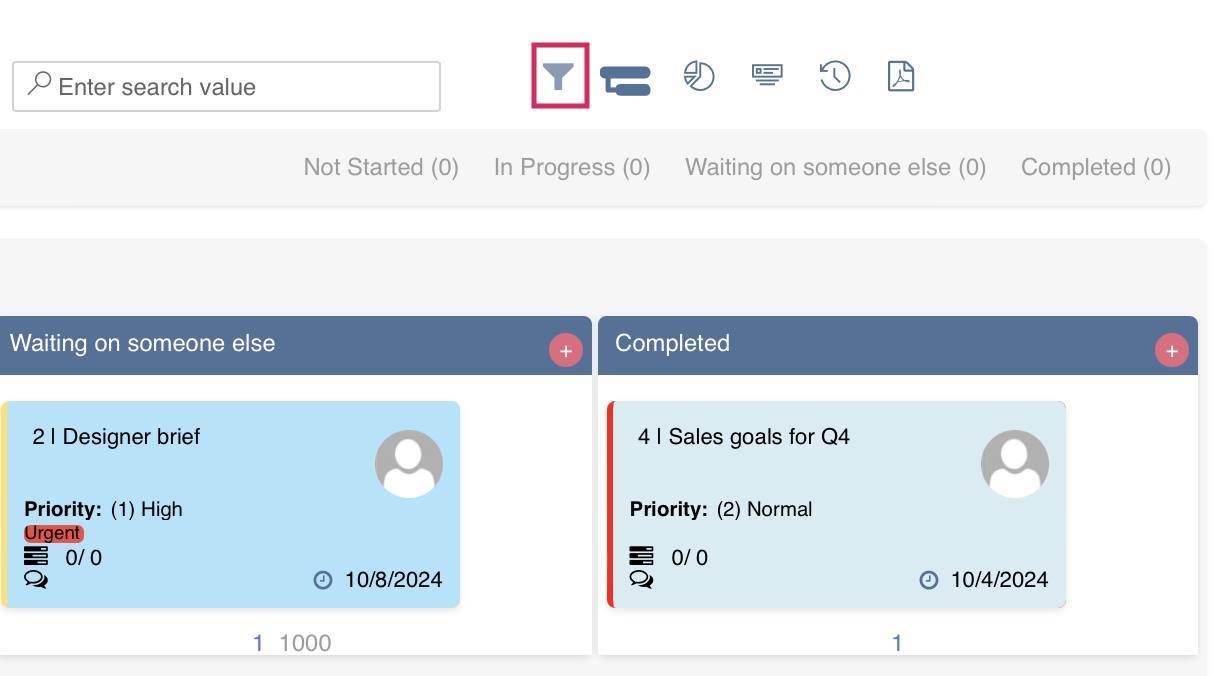Open the assignee avatar on Sales goals card

1014,463
